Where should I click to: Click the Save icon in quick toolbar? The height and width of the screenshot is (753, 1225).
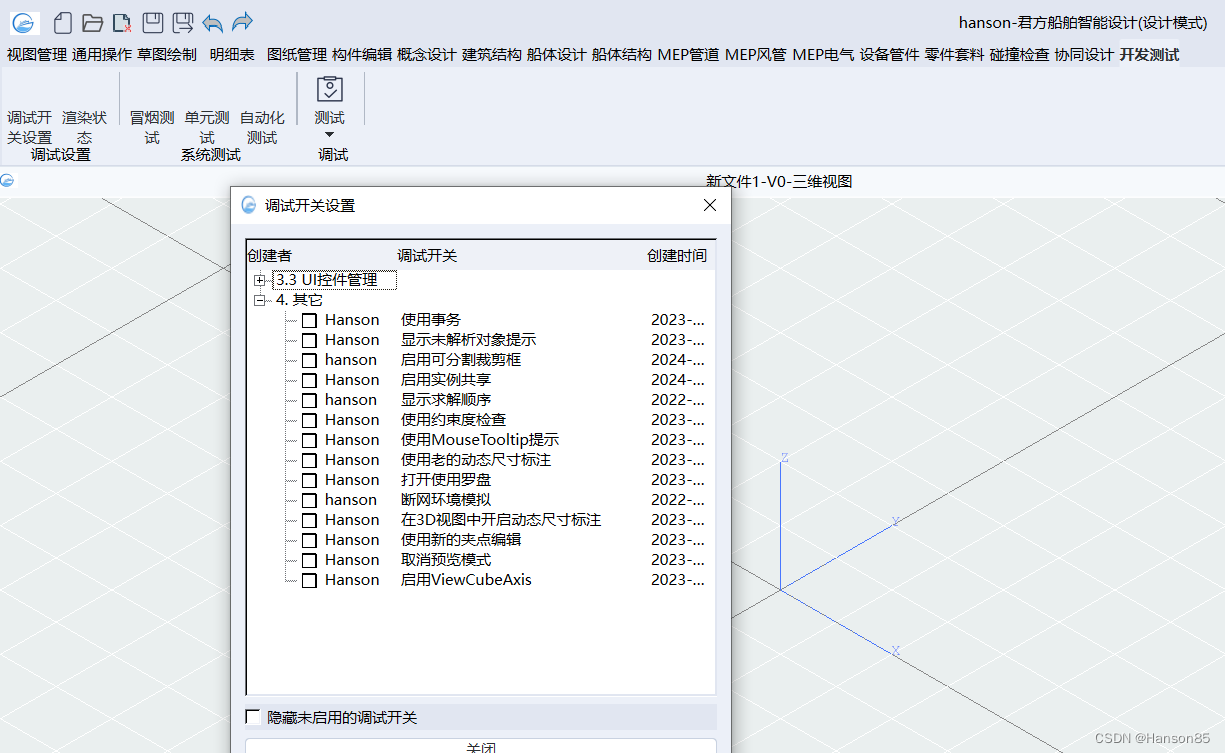click(152, 23)
